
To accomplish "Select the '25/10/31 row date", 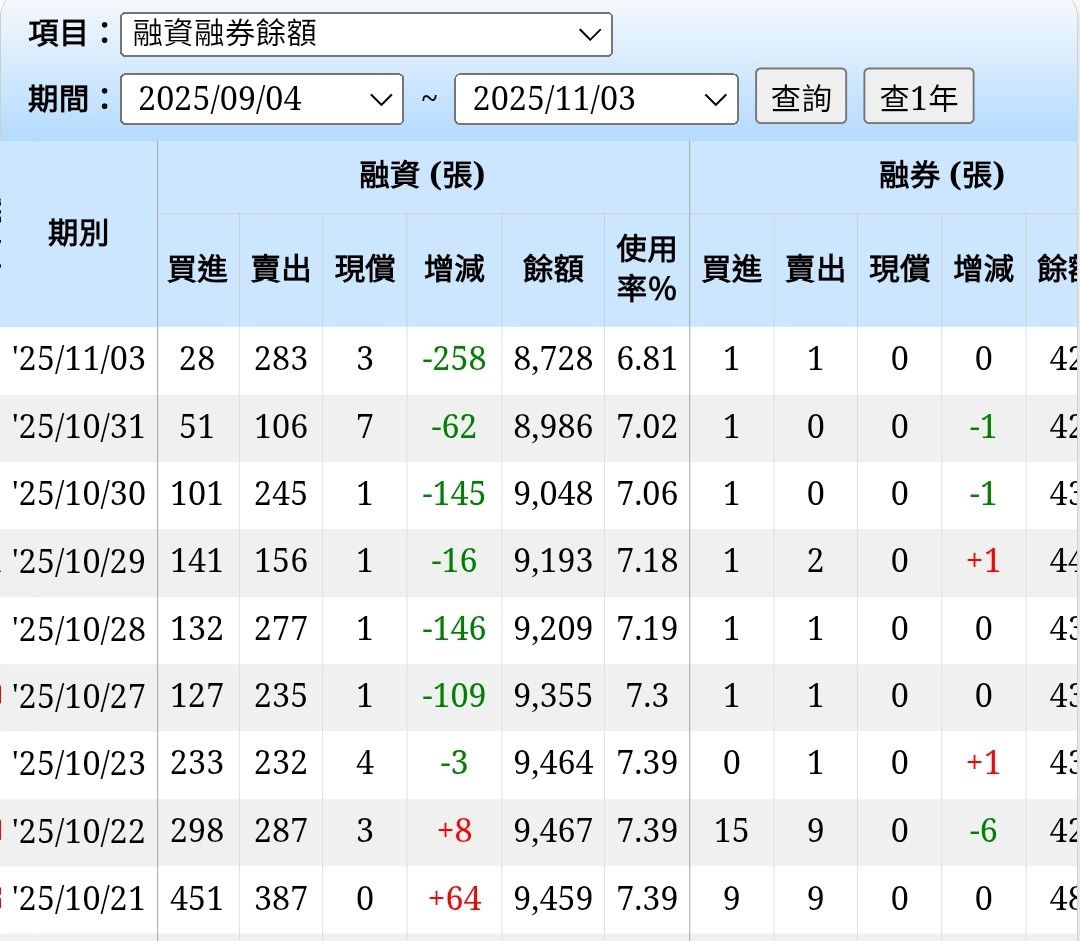I will point(79,426).
